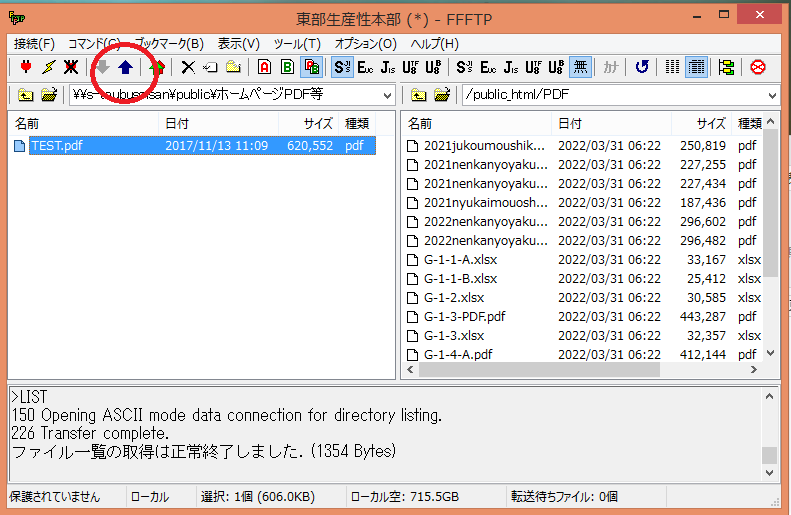
Task: Enable ASCII transfer mode (red A)
Action: (264, 67)
